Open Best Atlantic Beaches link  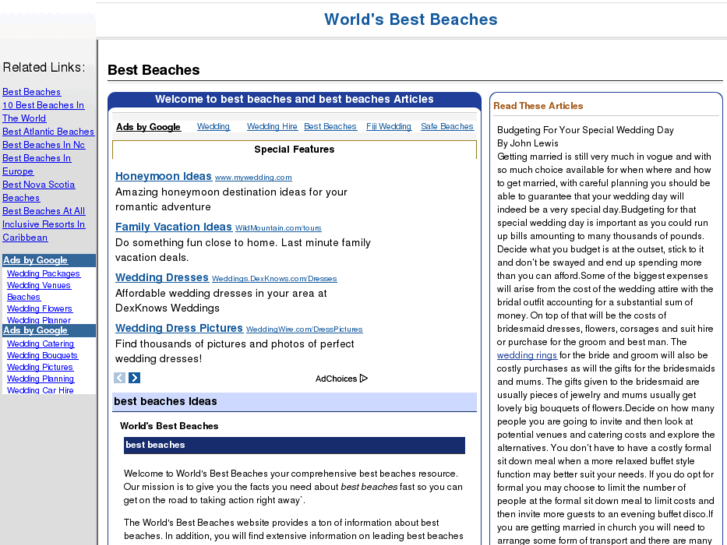click(x=48, y=132)
